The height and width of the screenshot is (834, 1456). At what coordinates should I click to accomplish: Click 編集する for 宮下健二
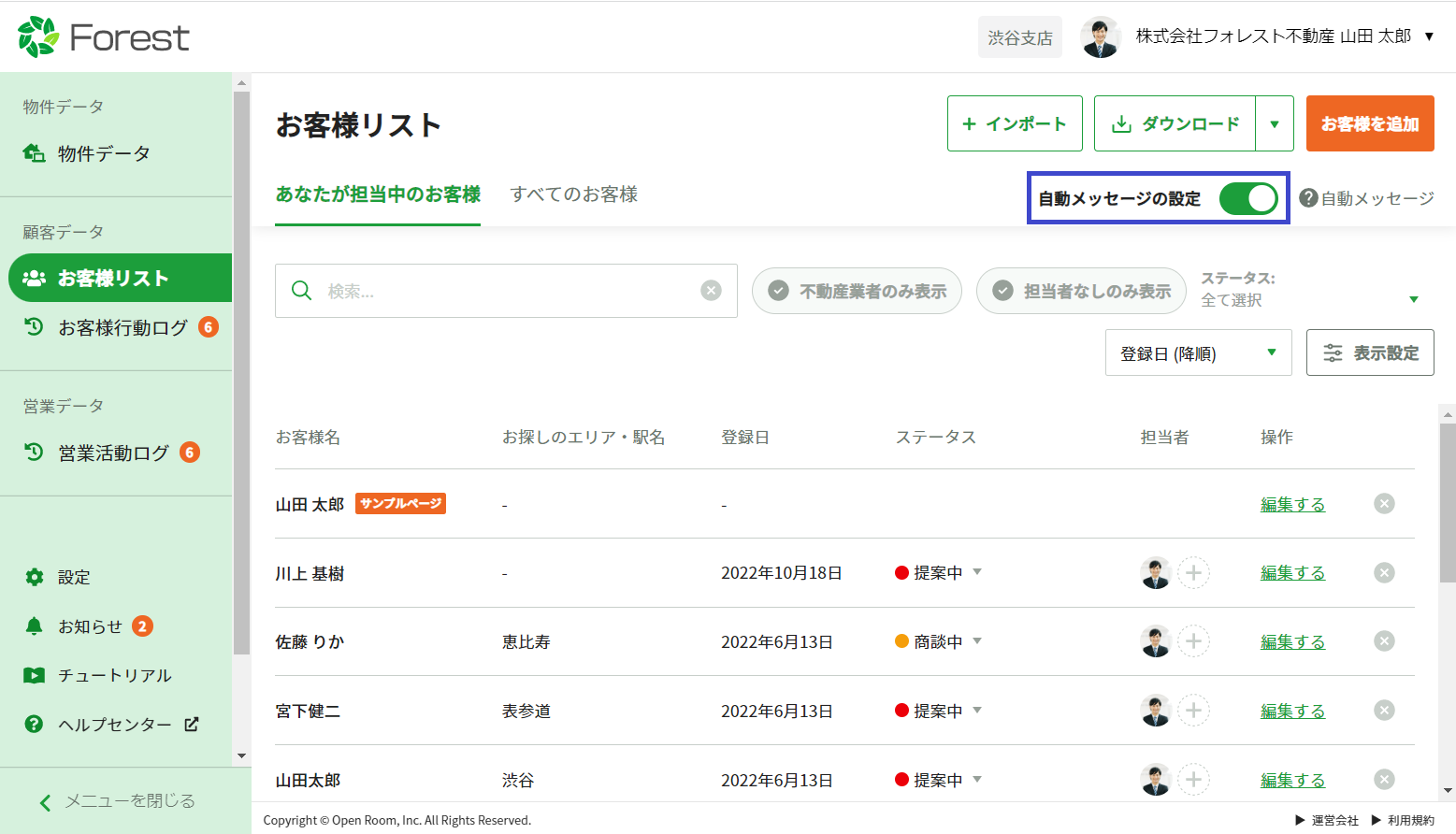point(1292,712)
